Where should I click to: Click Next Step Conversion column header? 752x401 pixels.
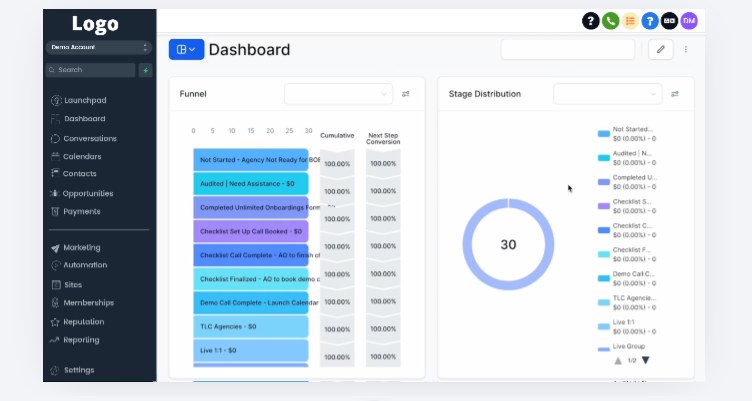383,139
